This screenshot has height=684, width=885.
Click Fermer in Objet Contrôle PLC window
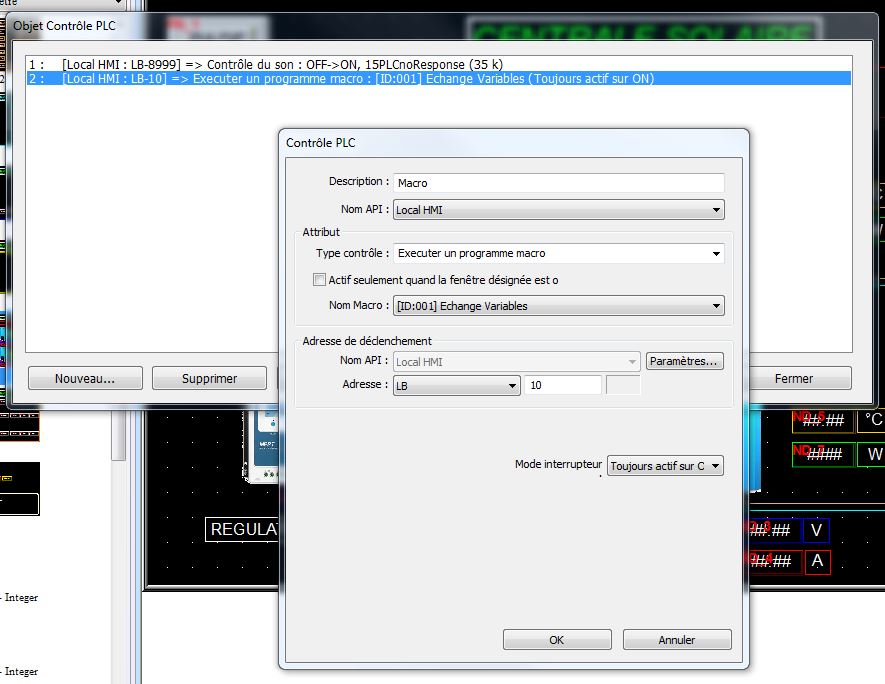(800, 378)
